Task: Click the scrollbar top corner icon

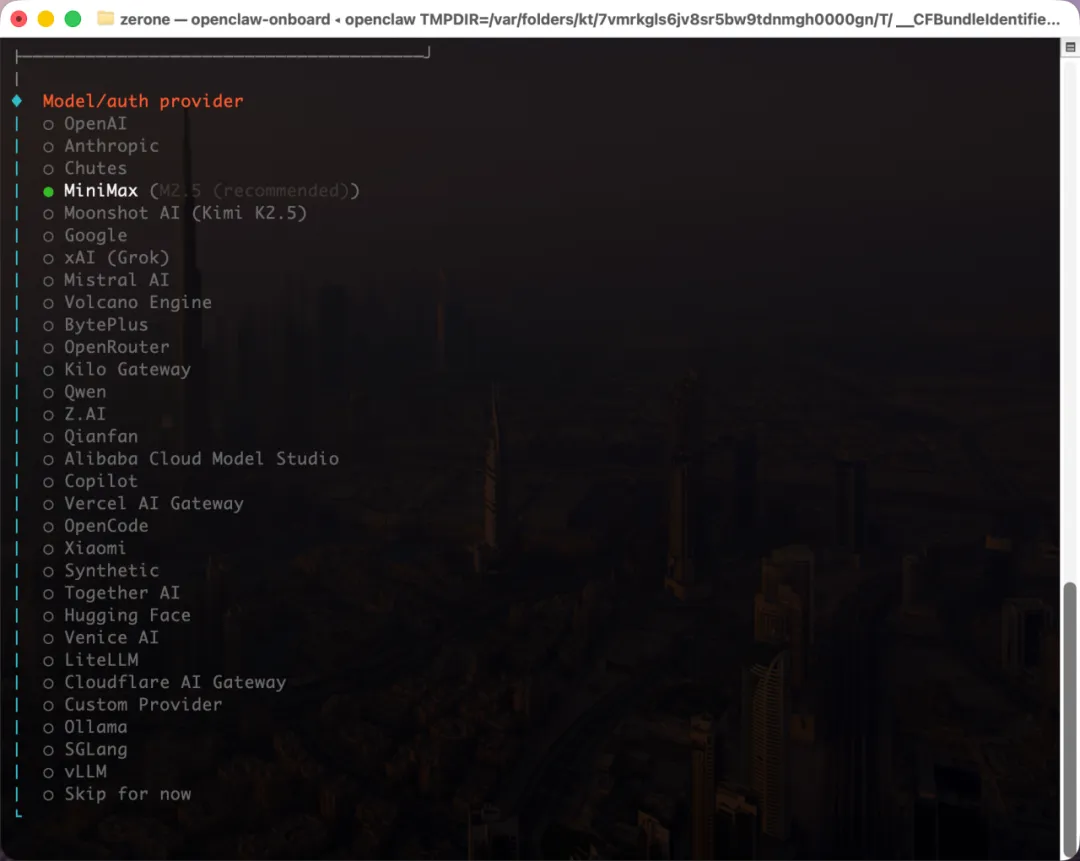Action: [x=1070, y=48]
